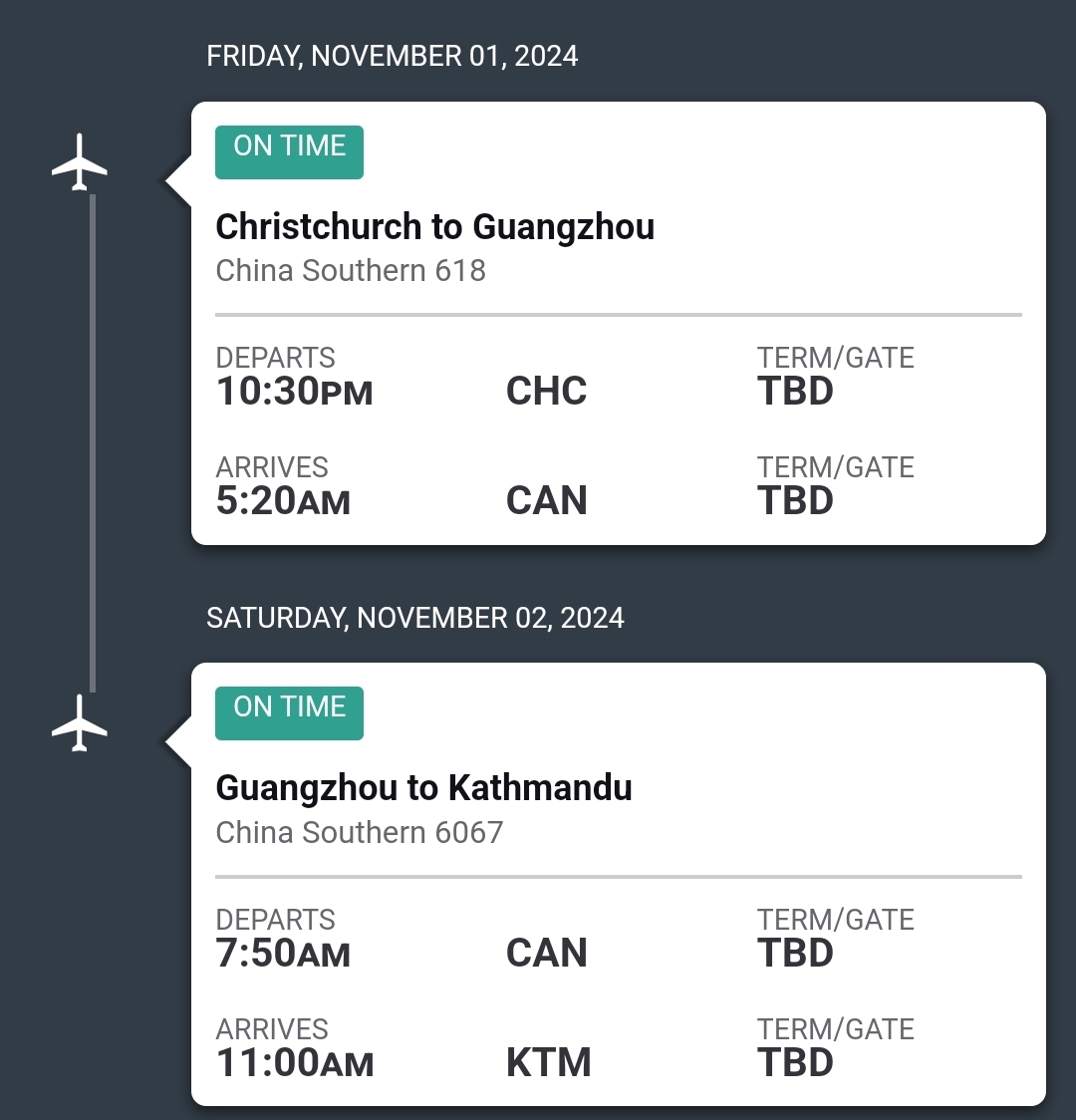
Task: Click the CAN arrival code in the first card
Action: coord(546,500)
